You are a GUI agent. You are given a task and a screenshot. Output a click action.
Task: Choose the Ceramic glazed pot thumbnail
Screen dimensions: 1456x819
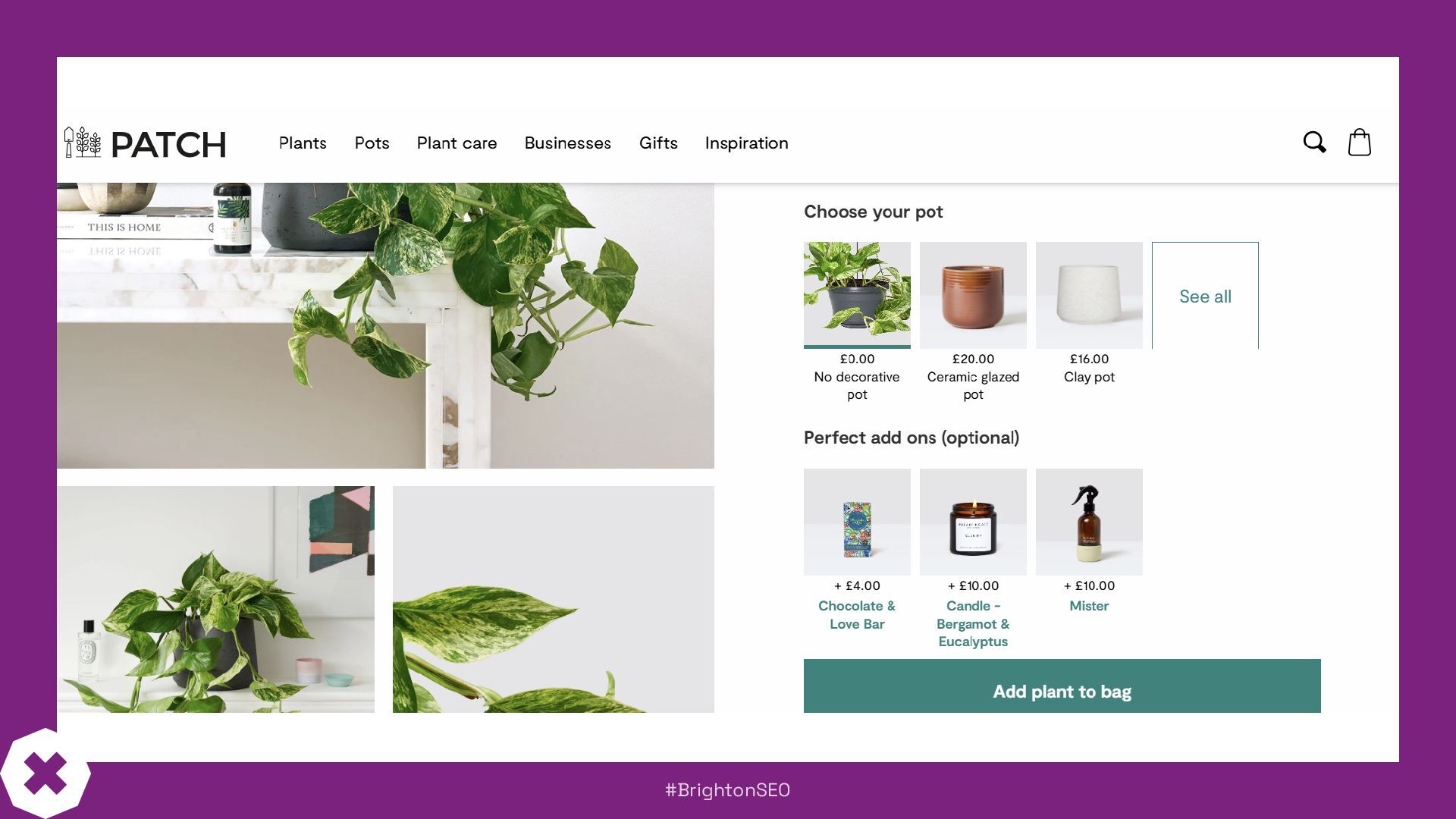coord(973,295)
